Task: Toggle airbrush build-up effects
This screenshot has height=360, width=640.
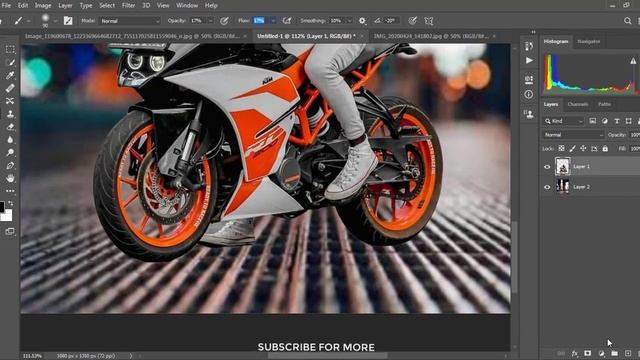Action: [x=287, y=21]
